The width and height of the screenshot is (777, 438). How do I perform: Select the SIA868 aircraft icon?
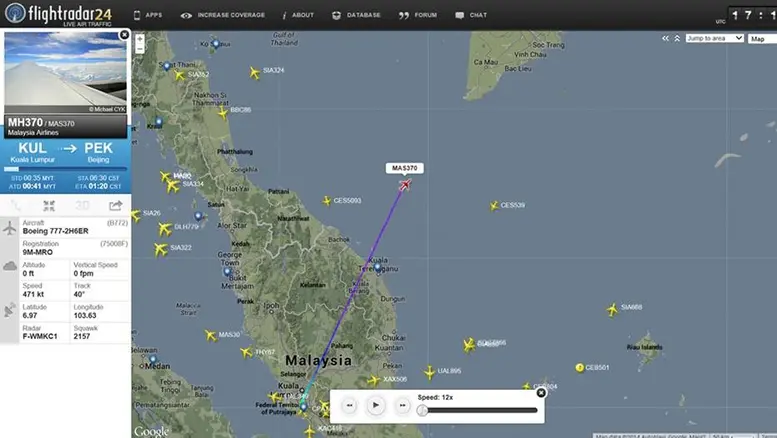612,310
